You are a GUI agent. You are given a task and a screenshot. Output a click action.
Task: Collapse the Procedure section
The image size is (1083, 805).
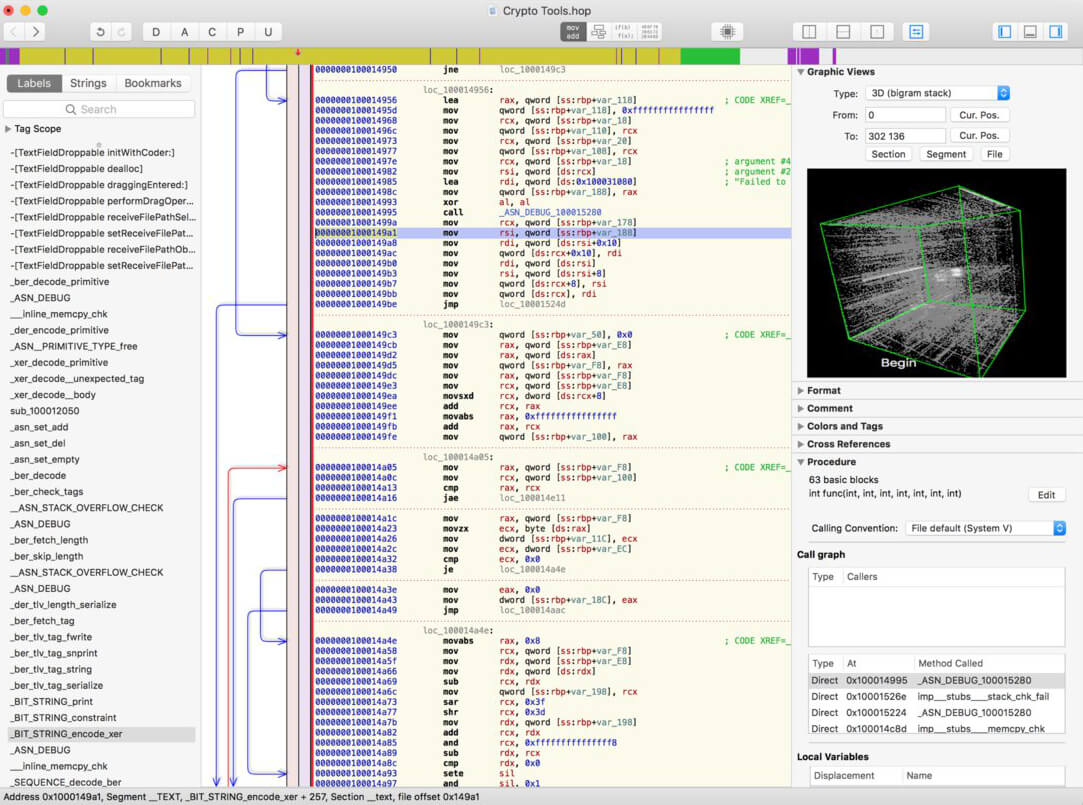coord(801,462)
